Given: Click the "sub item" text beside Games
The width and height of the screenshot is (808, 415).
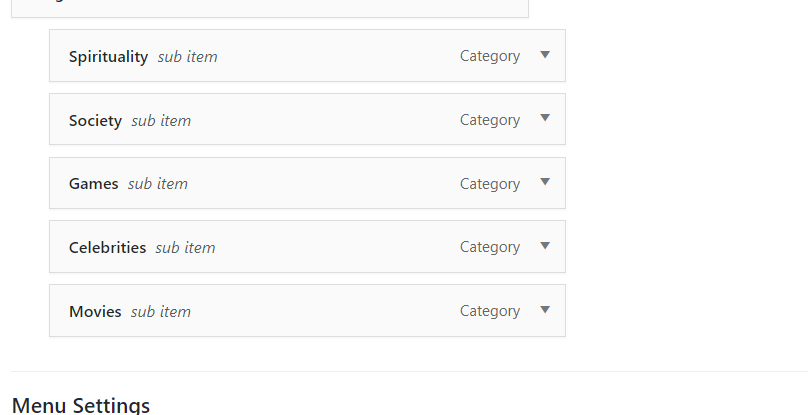Looking at the screenshot, I should tap(158, 184).
